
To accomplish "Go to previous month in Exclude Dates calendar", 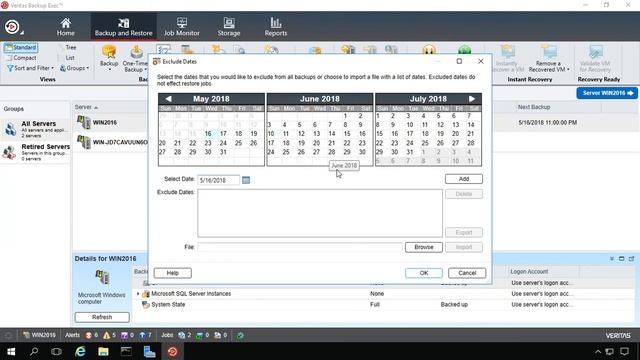I will 168,99.
